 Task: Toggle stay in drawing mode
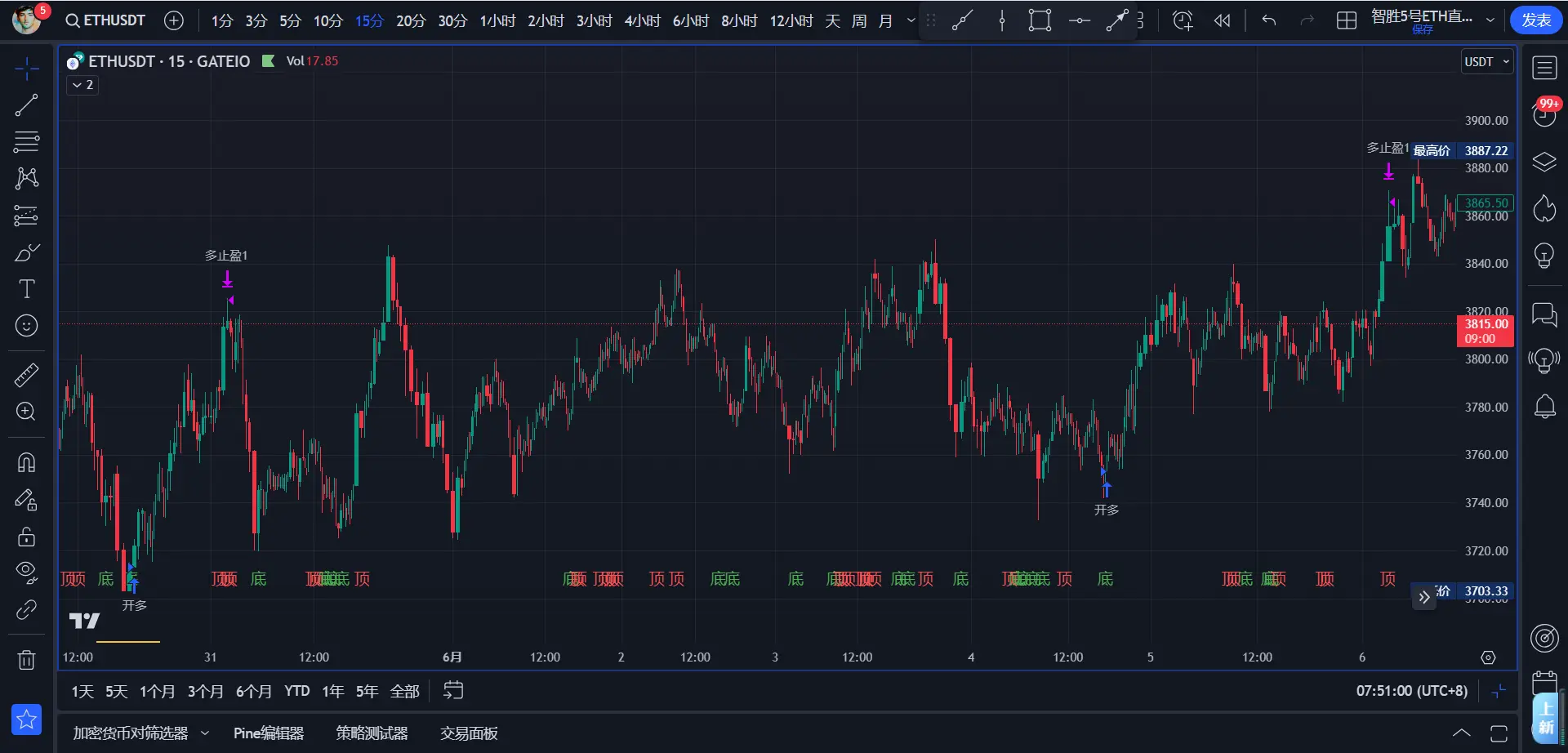tap(27, 499)
